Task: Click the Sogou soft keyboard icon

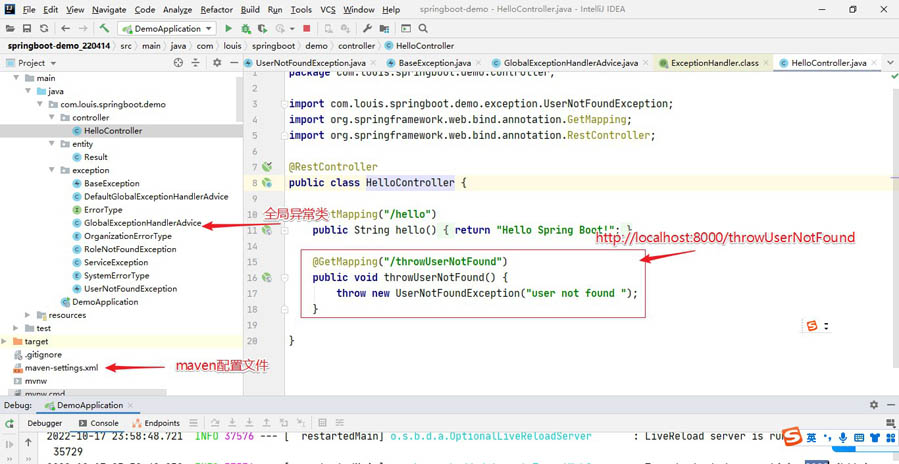Action: pyautogui.click(x=858, y=438)
